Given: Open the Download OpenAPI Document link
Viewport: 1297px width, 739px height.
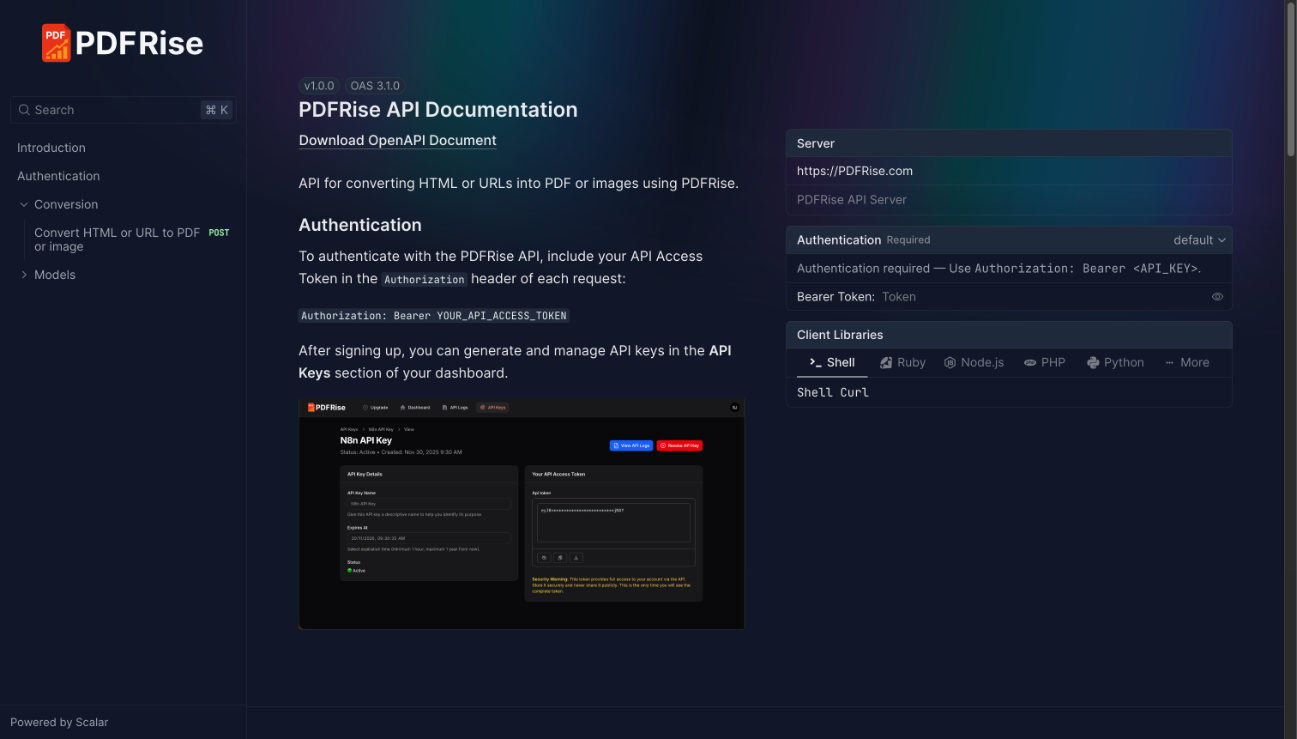Looking at the screenshot, I should [397, 140].
